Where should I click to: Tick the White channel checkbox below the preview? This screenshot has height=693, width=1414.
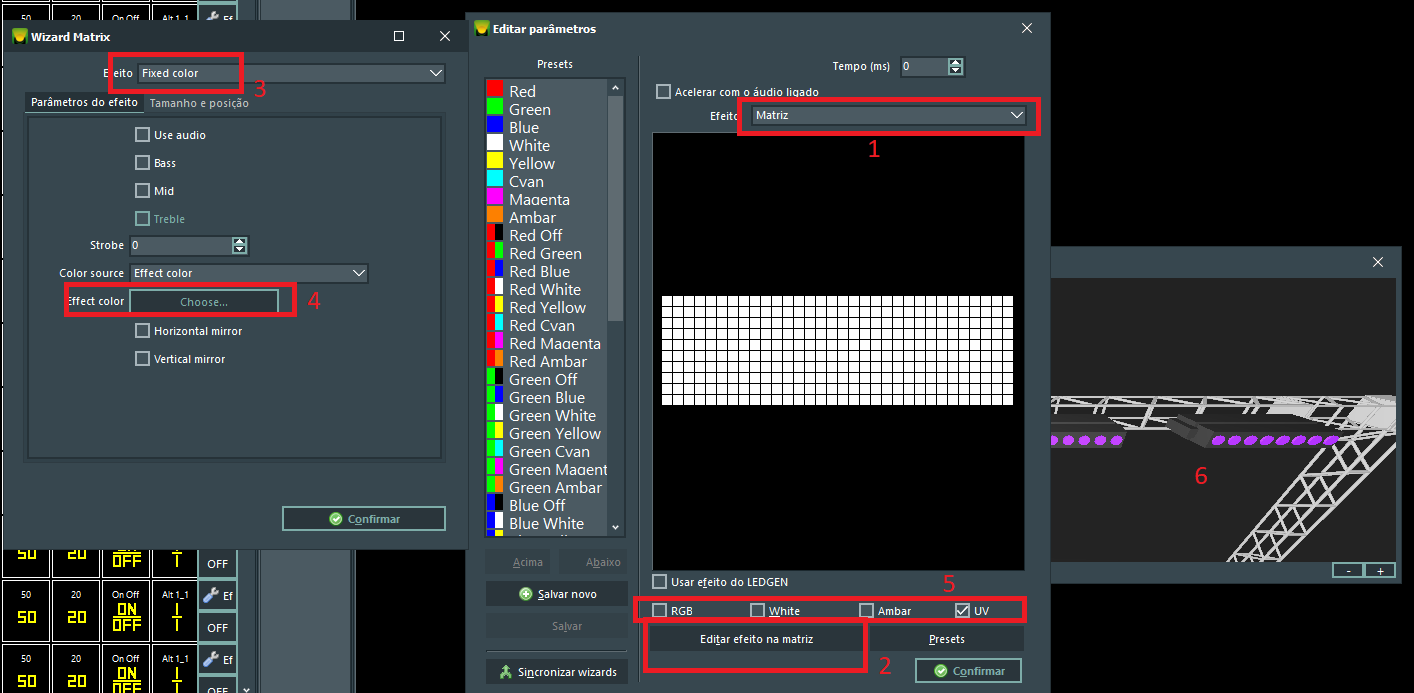click(757, 610)
